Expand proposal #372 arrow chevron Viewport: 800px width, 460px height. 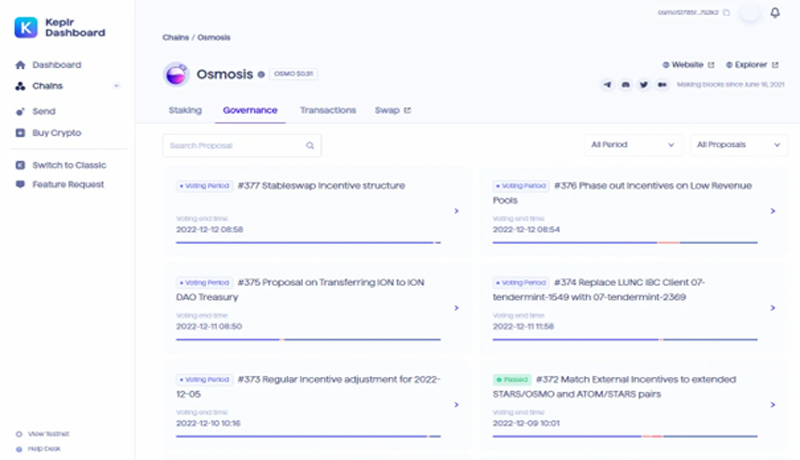point(773,404)
